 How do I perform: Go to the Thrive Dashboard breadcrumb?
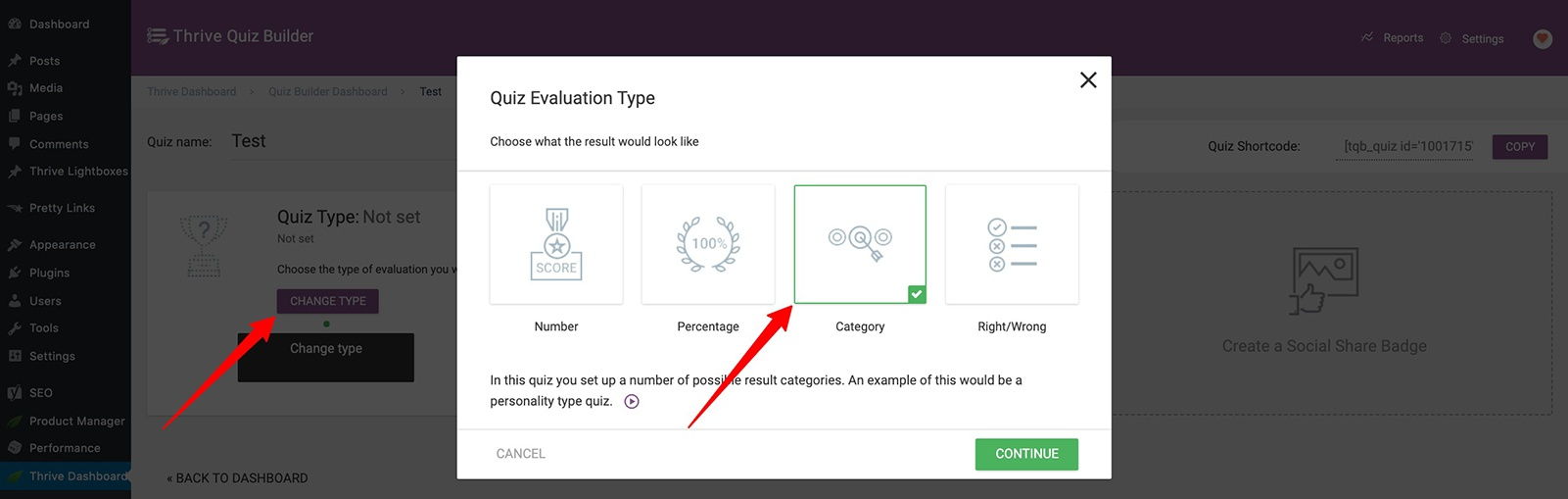point(192,91)
